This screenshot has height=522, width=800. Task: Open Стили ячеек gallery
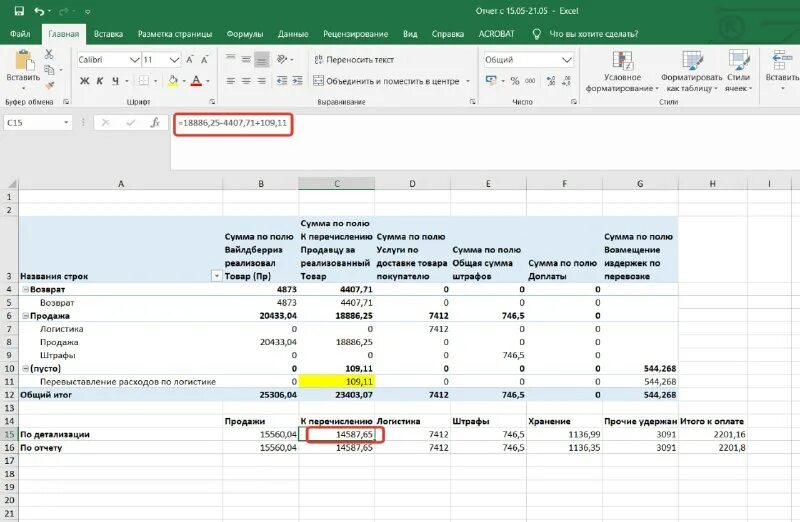[738, 71]
